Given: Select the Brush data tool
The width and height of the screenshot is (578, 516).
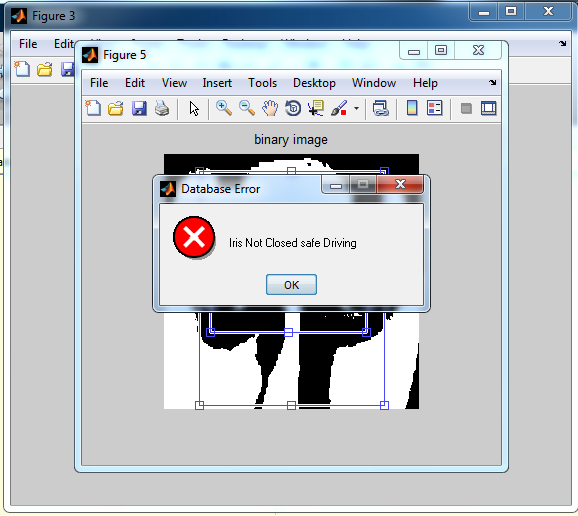Looking at the screenshot, I should pyautogui.click(x=339, y=108).
